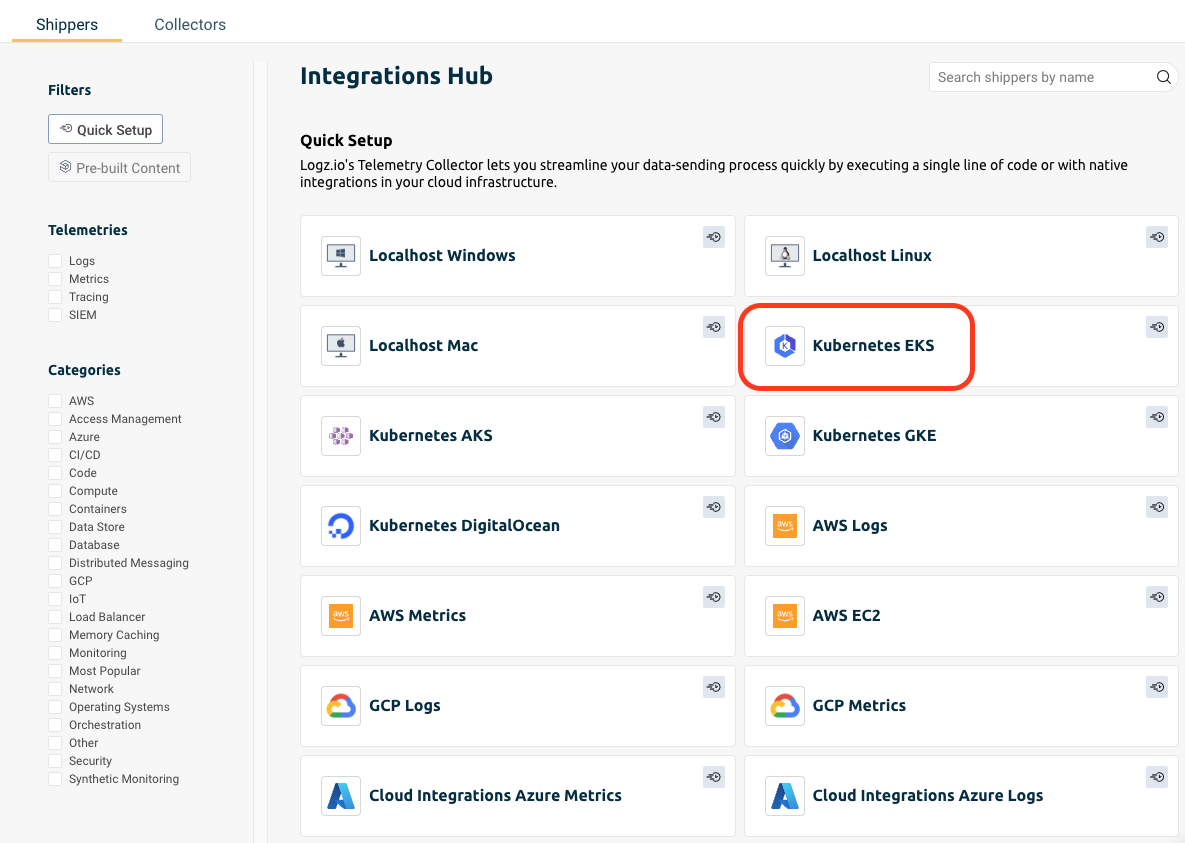Check the Distributed Messaging category checkbox
This screenshot has width=1185, height=843.
pos(55,563)
